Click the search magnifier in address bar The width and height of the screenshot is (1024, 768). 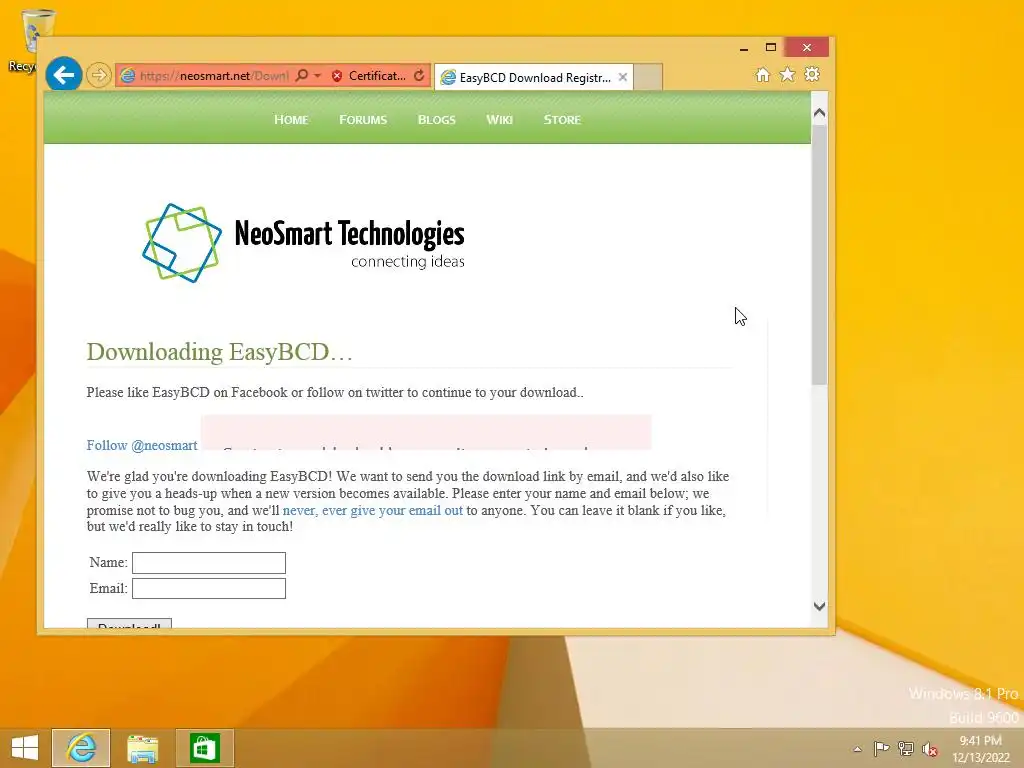coord(302,76)
